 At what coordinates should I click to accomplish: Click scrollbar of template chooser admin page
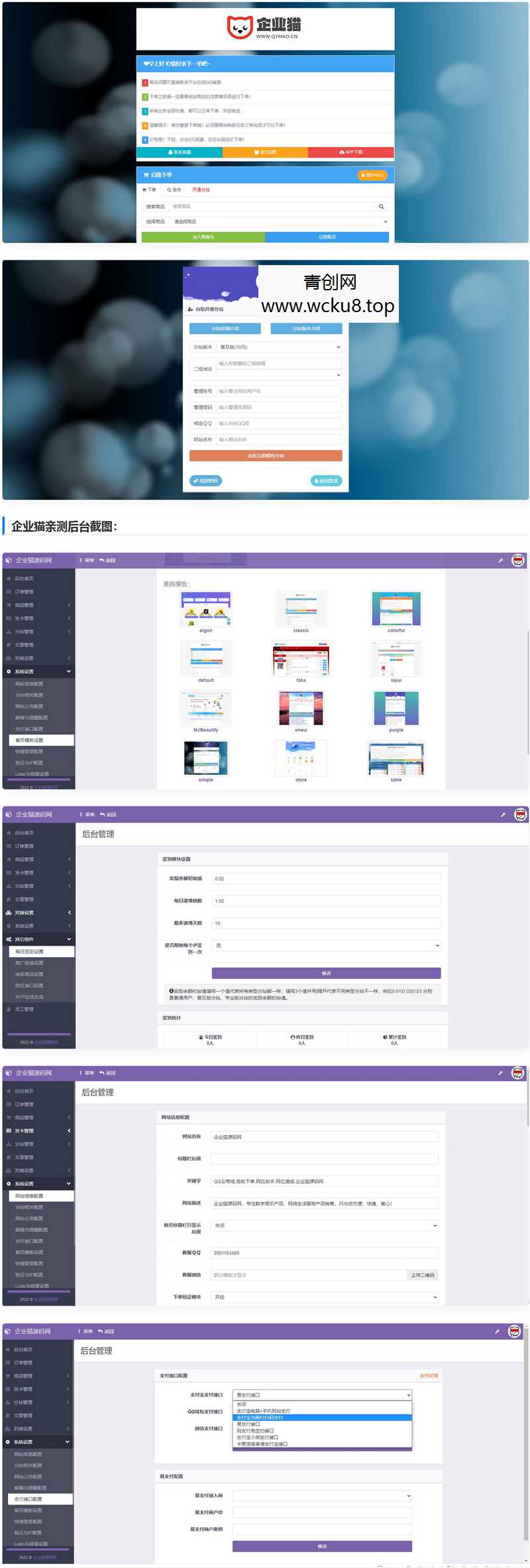(x=527, y=692)
